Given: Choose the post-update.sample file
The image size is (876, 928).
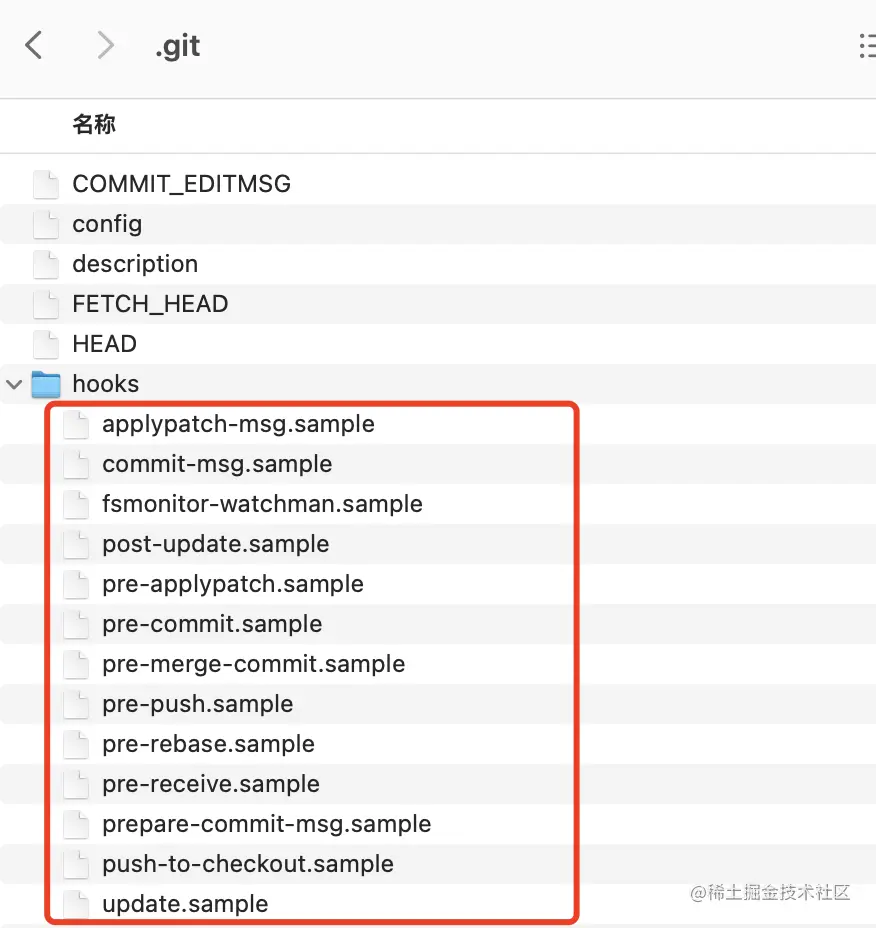Looking at the screenshot, I should coord(215,544).
